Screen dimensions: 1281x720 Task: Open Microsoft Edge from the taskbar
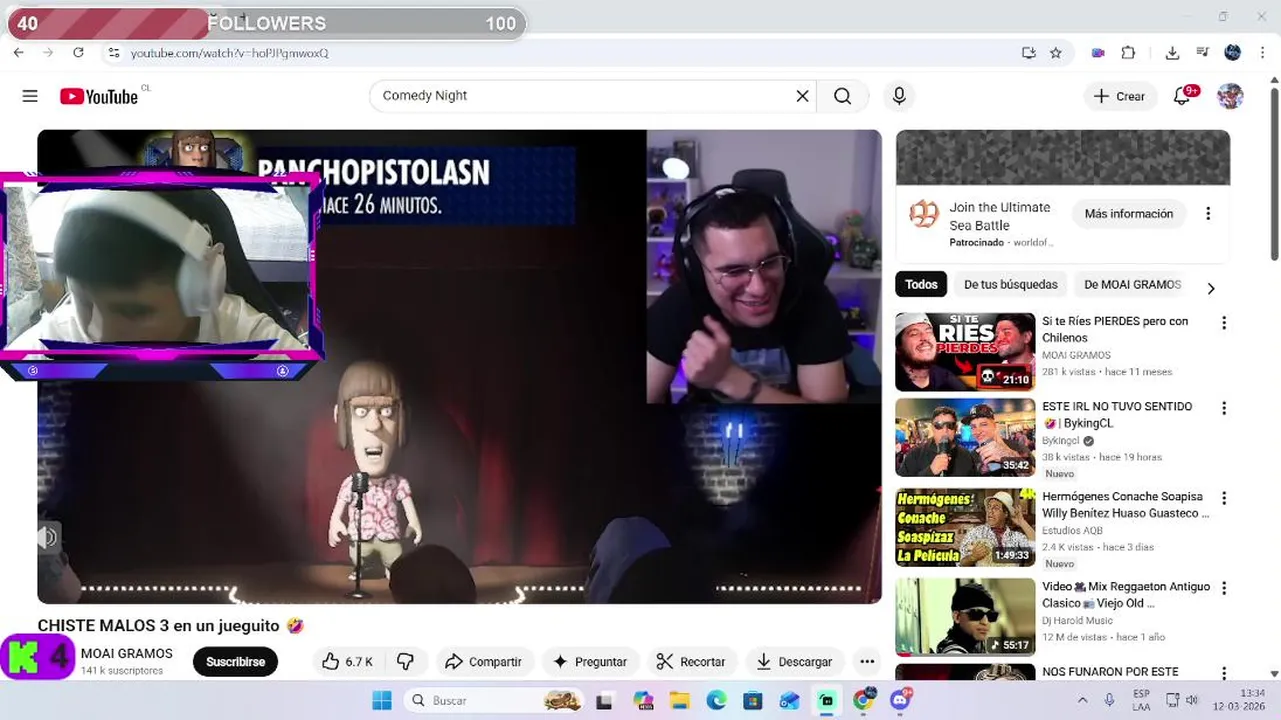(716, 701)
